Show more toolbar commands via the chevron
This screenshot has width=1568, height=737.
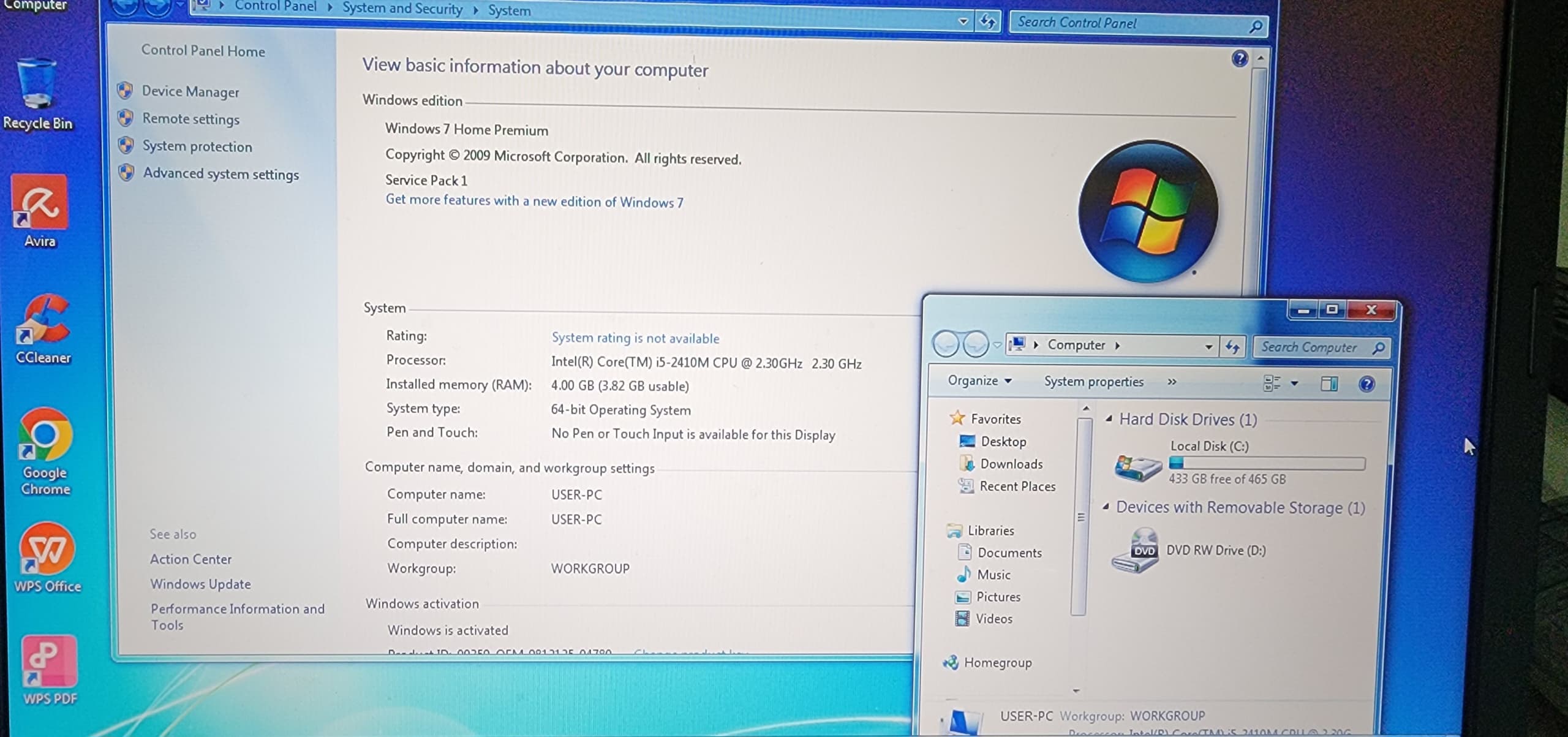tap(1172, 382)
